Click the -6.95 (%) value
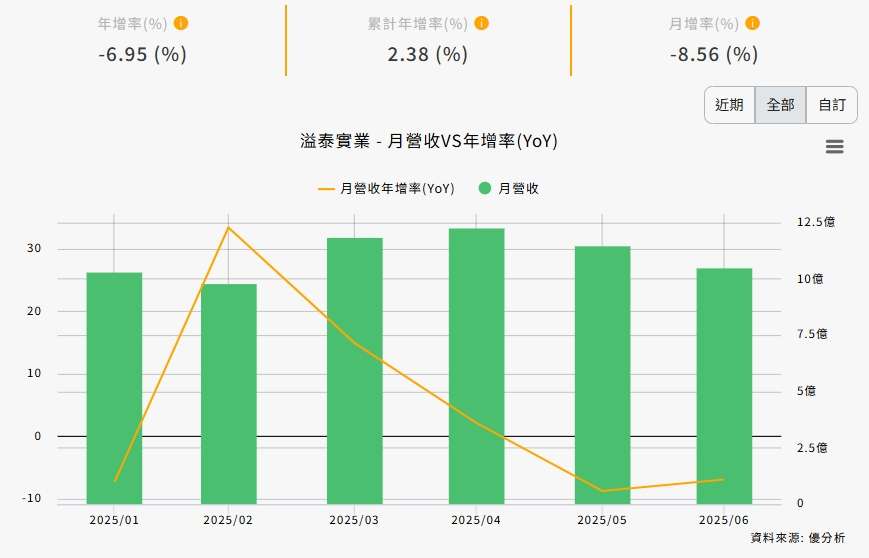The height and width of the screenshot is (558, 869). pyautogui.click(x=142, y=54)
